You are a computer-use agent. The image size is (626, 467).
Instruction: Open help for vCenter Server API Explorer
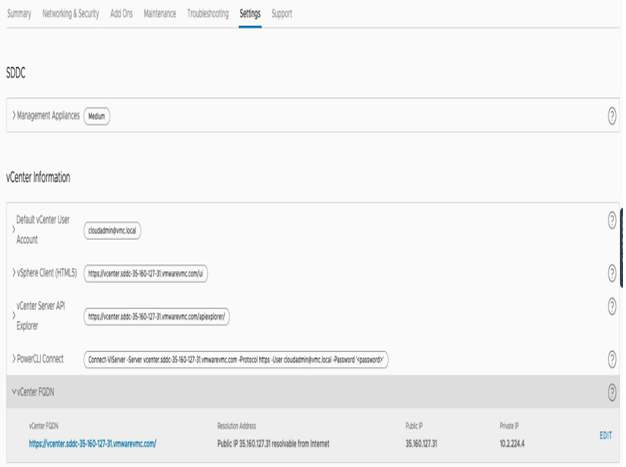(x=612, y=306)
